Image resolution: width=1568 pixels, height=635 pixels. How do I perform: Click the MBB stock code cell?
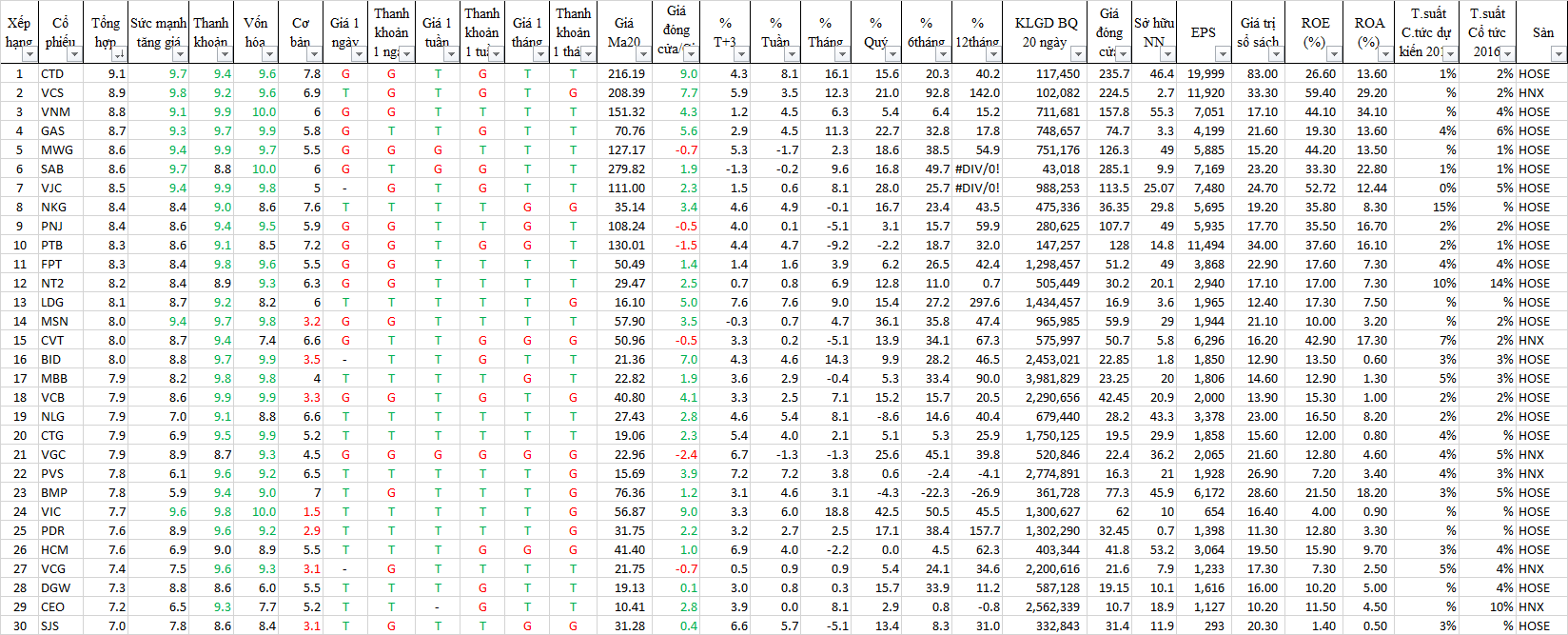coord(62,378)
